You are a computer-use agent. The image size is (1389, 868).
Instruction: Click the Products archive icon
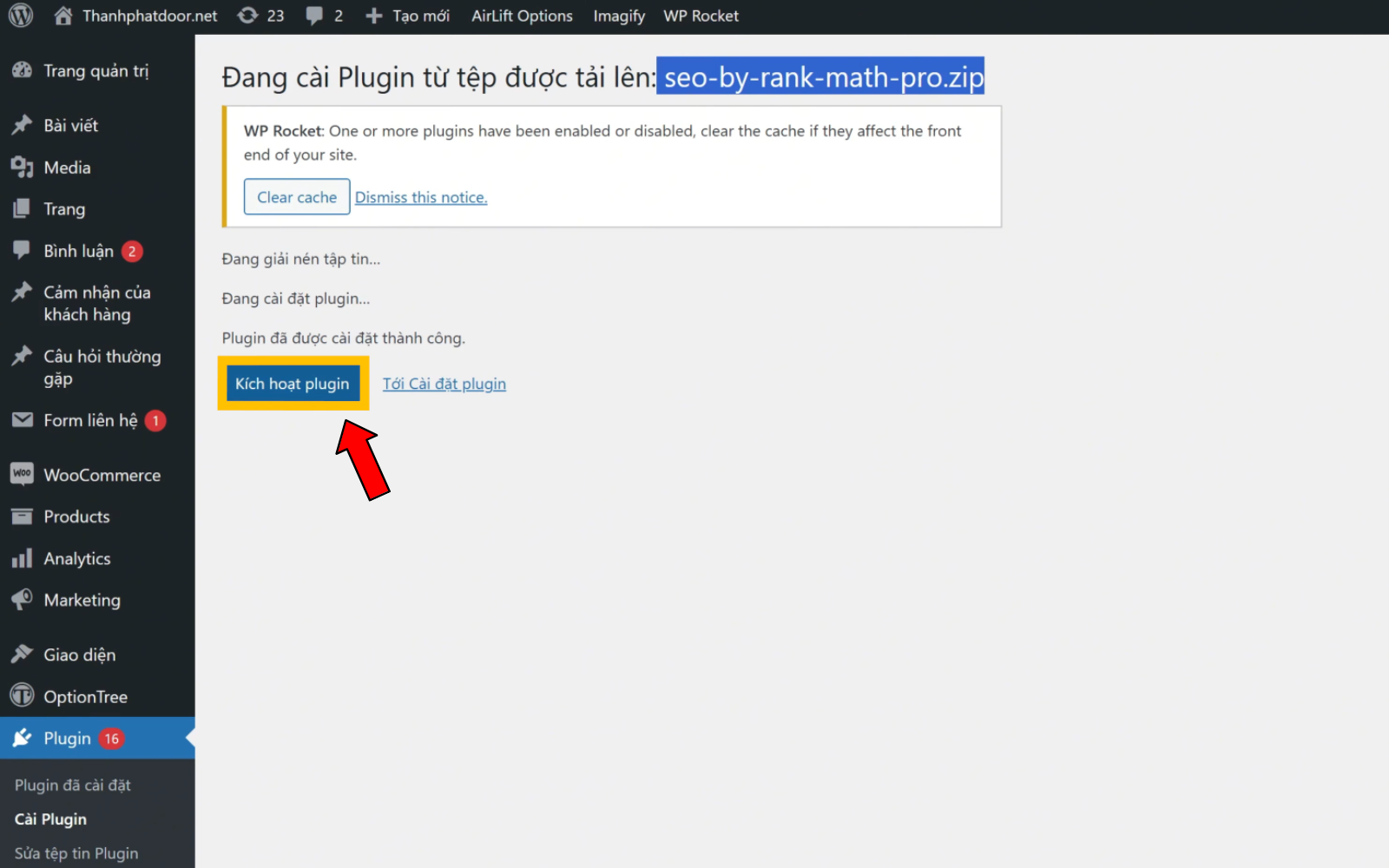pyautogui.click(x=22, y=516)
